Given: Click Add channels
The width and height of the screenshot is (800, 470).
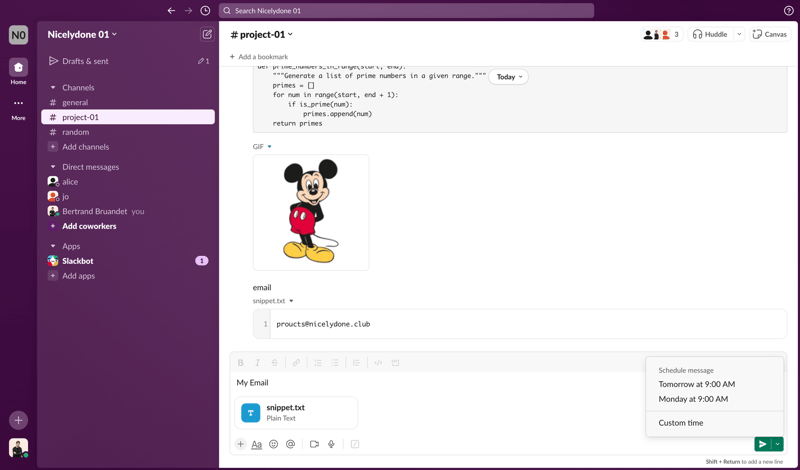Looking at the screenshot, I should pyautogui.click(x=128, y=147).
